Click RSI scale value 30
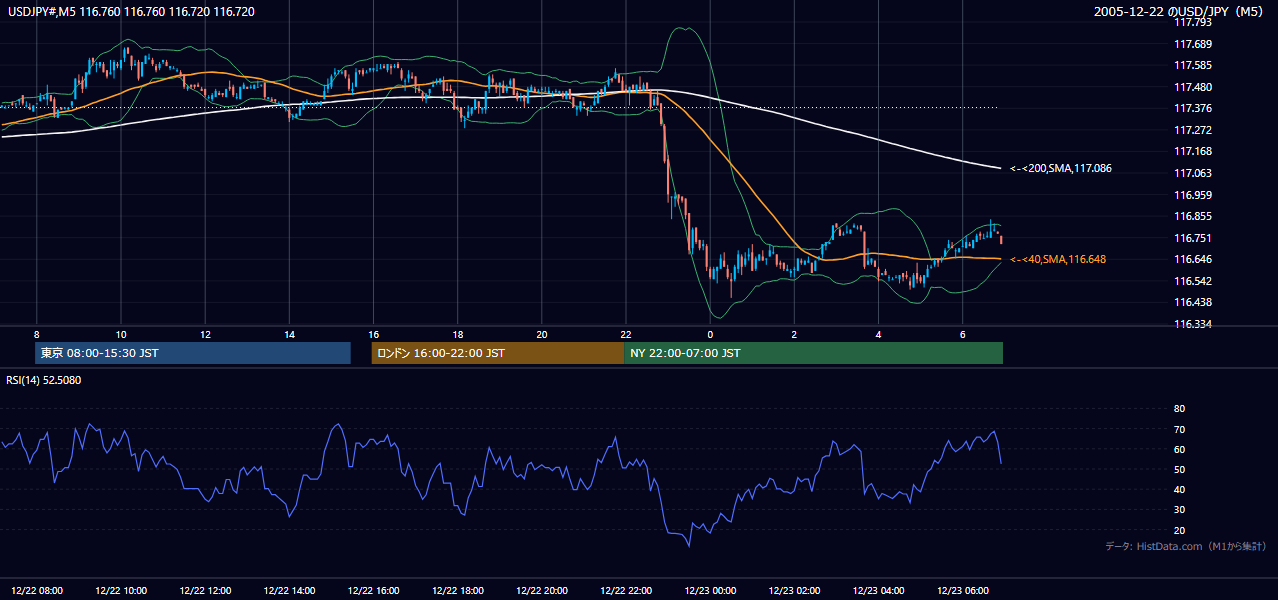Viewport: 1278px width, 600px height. pyautogui.click(x=1179, y=510)
